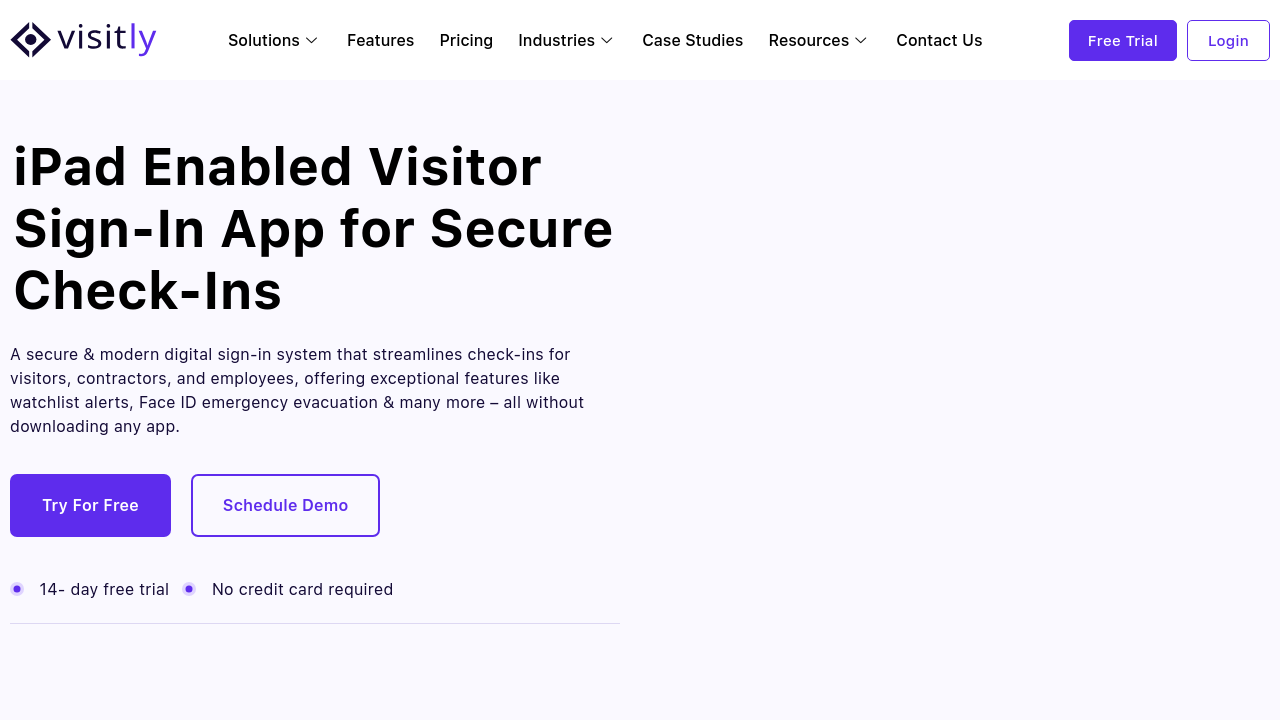The width and height of the screenshot is (1280, 720).
Task: Click the bullet icon before No credit card required
Action: 189,589
